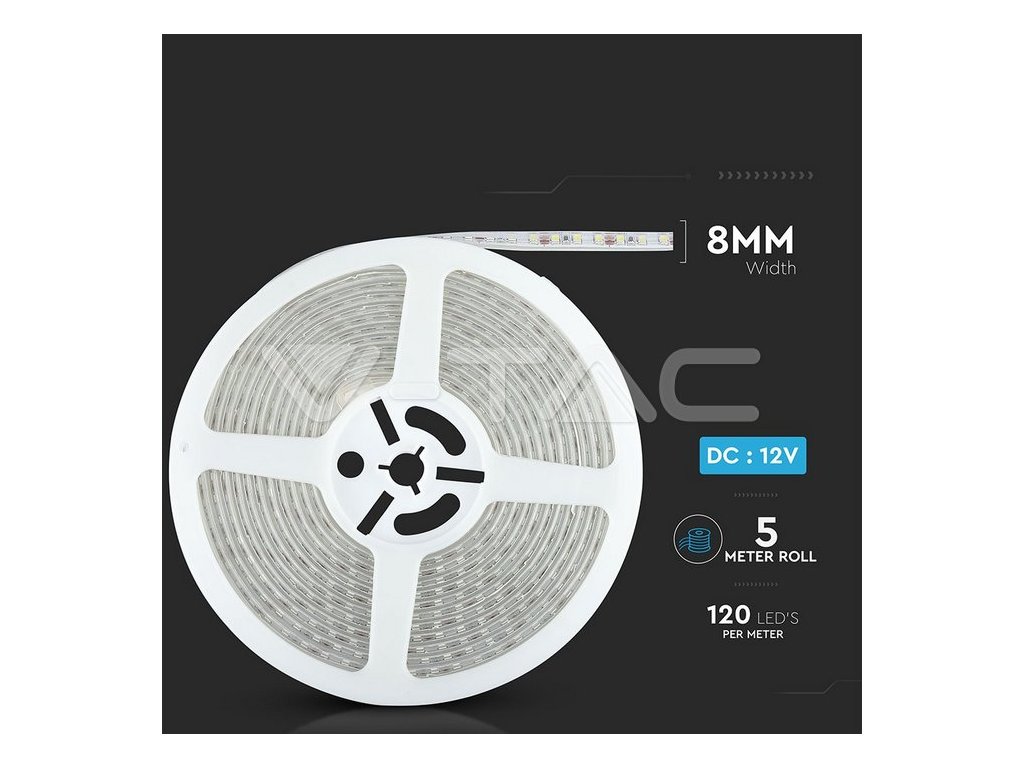The image size is (1024, 768).
Task: Click the large number 5 text
Action: [766, 531]
